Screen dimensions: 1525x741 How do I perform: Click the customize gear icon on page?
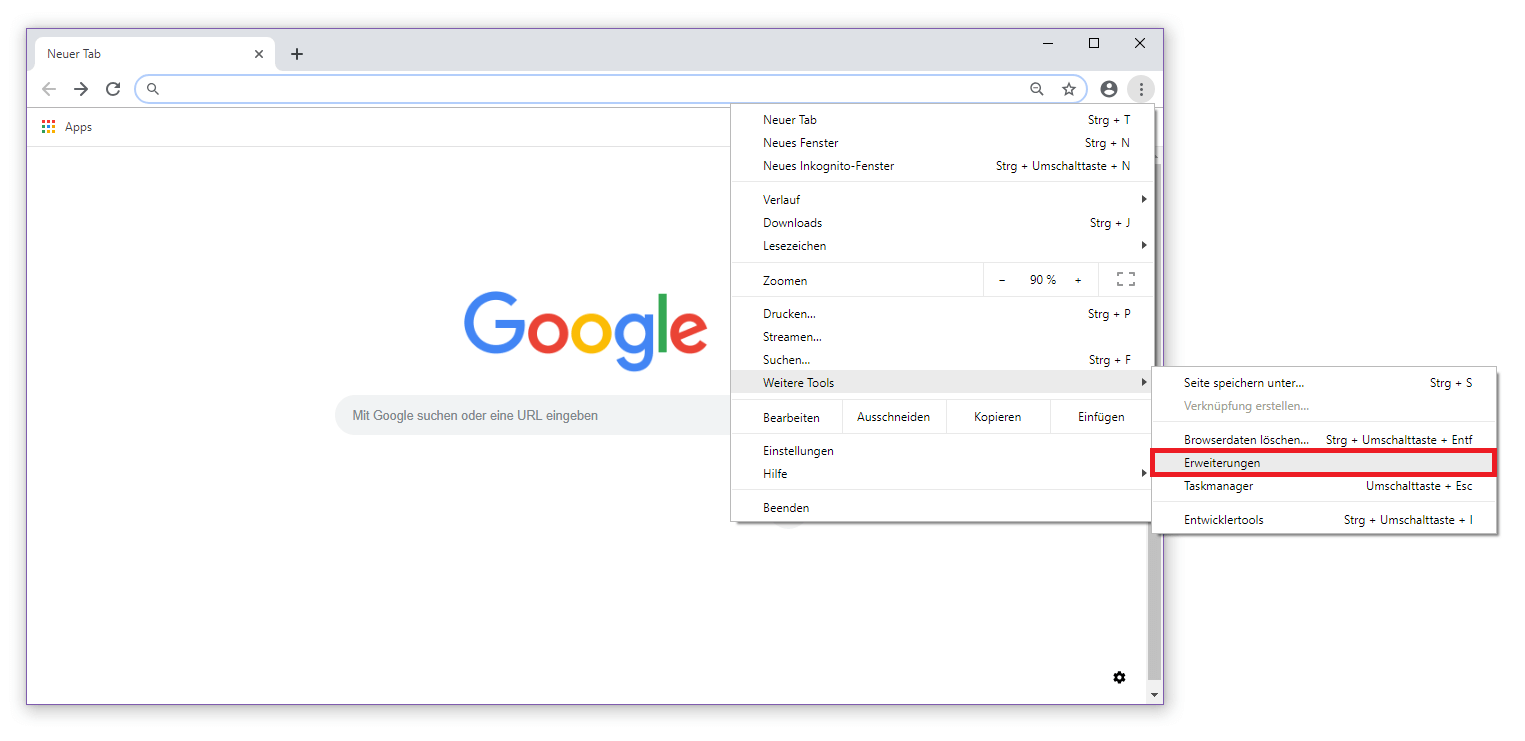tap(1119, 677)
